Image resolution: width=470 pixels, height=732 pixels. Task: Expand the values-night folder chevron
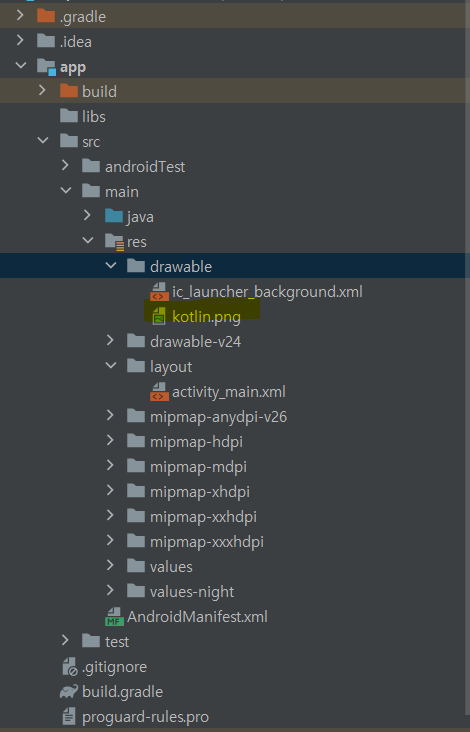tap(110, 591)
